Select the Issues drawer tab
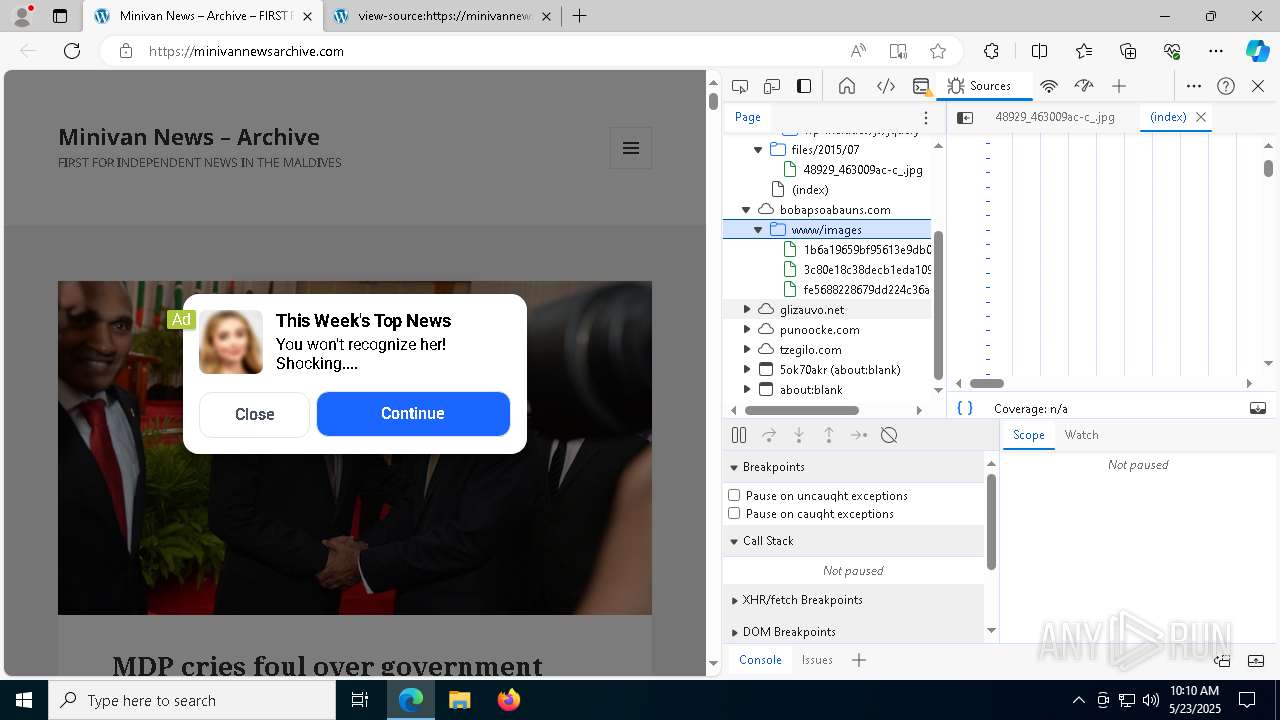 817,659
